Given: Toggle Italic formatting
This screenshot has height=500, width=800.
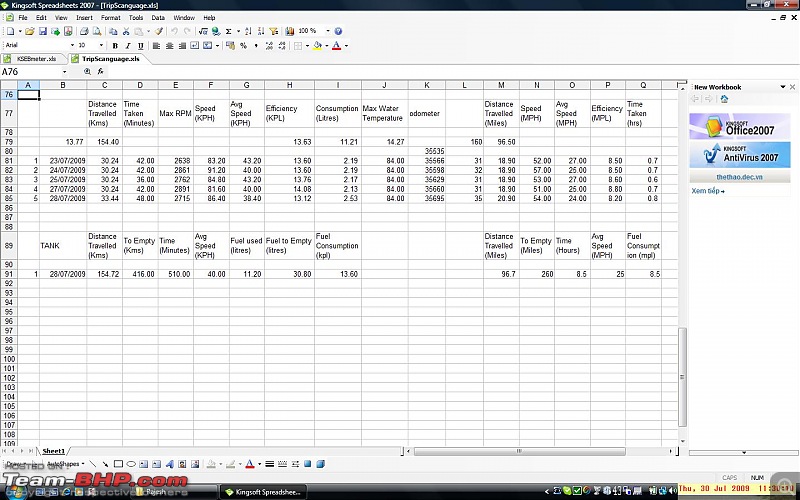Looking at the screenshot, I should tap(128, 46).
